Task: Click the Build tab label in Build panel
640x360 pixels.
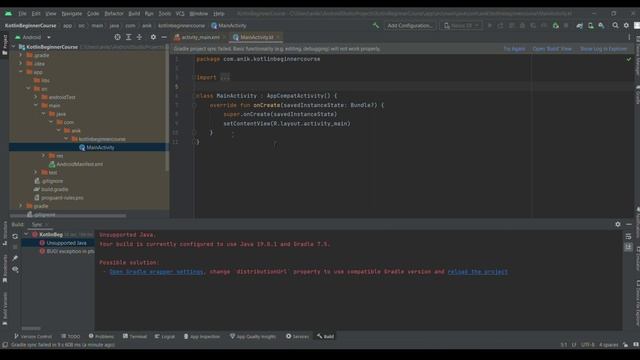Action: pyautogui.click(x=18, y=224)
